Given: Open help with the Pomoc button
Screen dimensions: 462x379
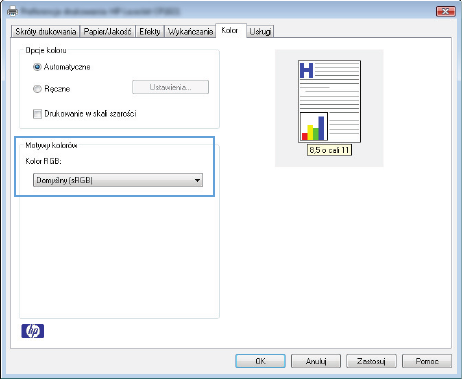Looking at the screenshot, I should click(x=427, y=361).
